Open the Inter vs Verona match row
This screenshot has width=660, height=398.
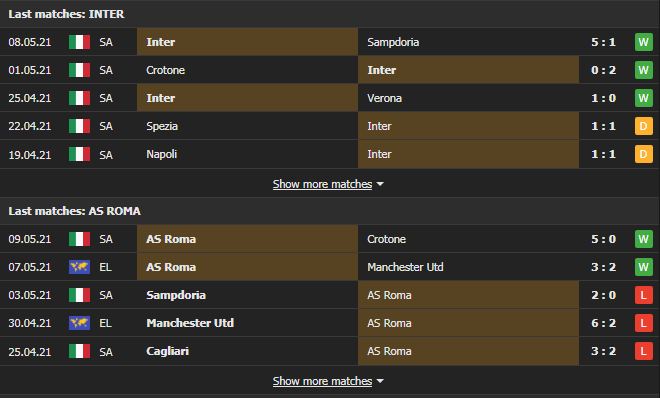click(330, 98)
